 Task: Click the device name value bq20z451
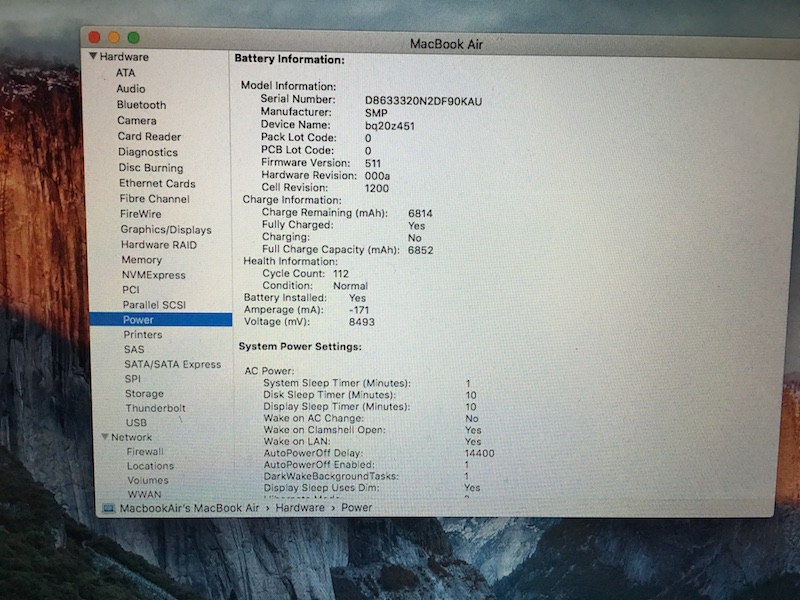[390, 126]
